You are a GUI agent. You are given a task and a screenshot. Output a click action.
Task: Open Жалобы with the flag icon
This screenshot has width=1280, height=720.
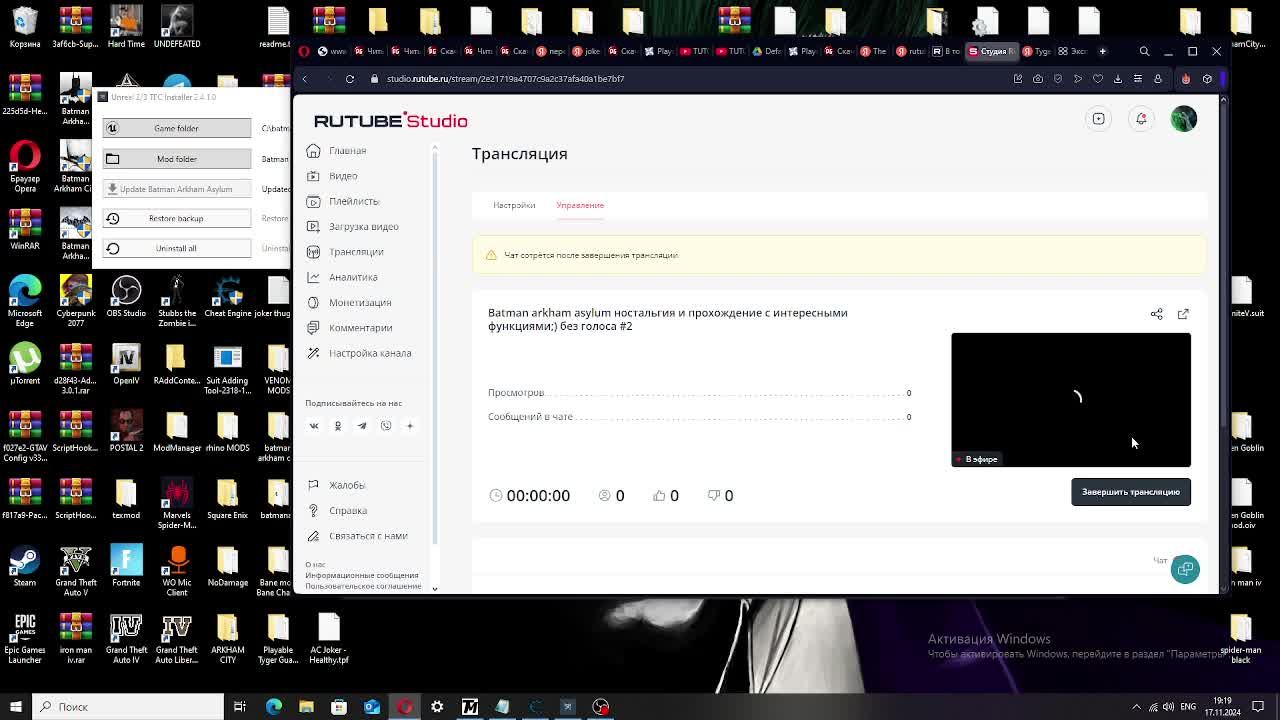[336, 485]
